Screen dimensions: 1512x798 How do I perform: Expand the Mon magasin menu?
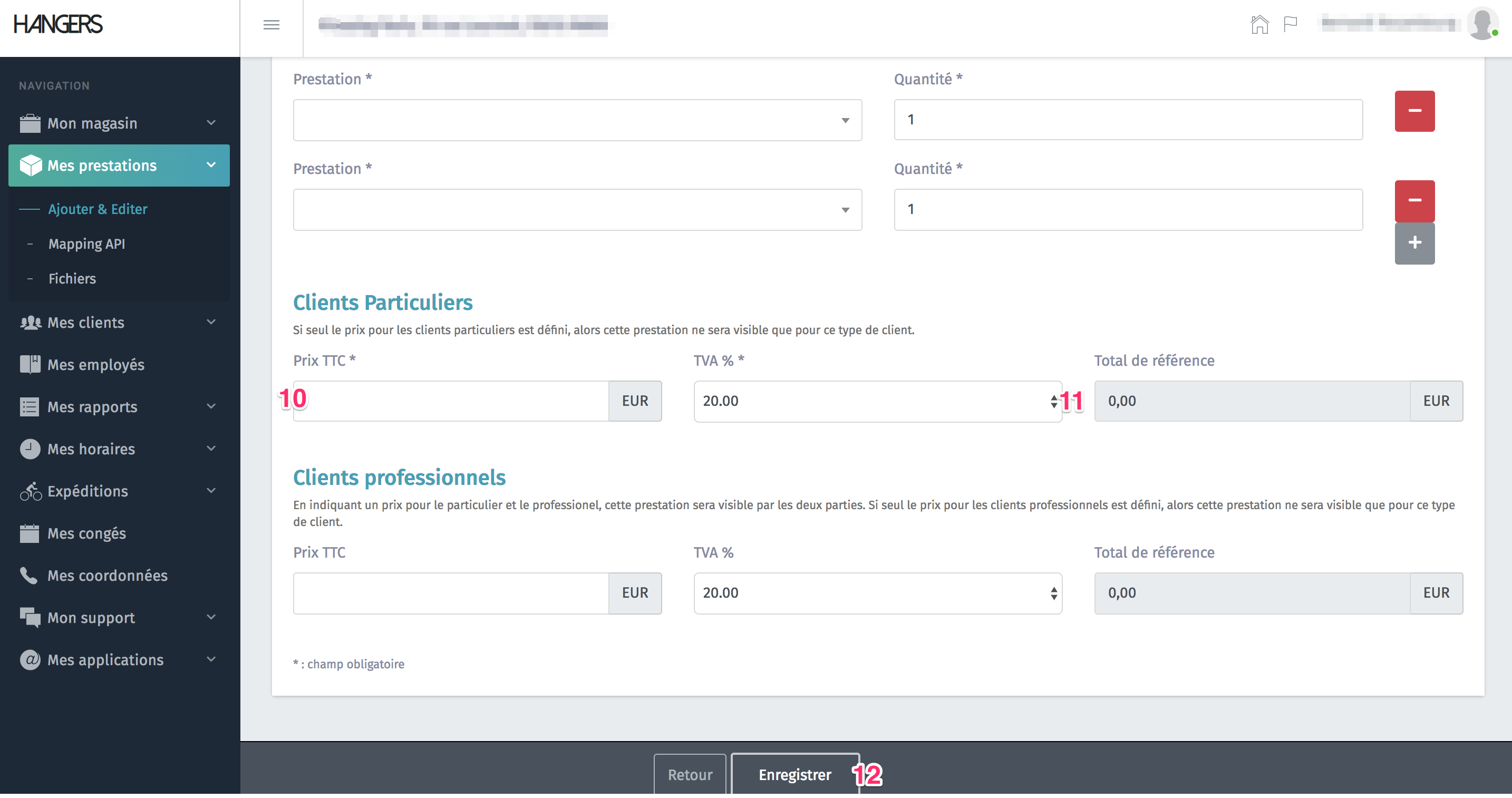119,123
